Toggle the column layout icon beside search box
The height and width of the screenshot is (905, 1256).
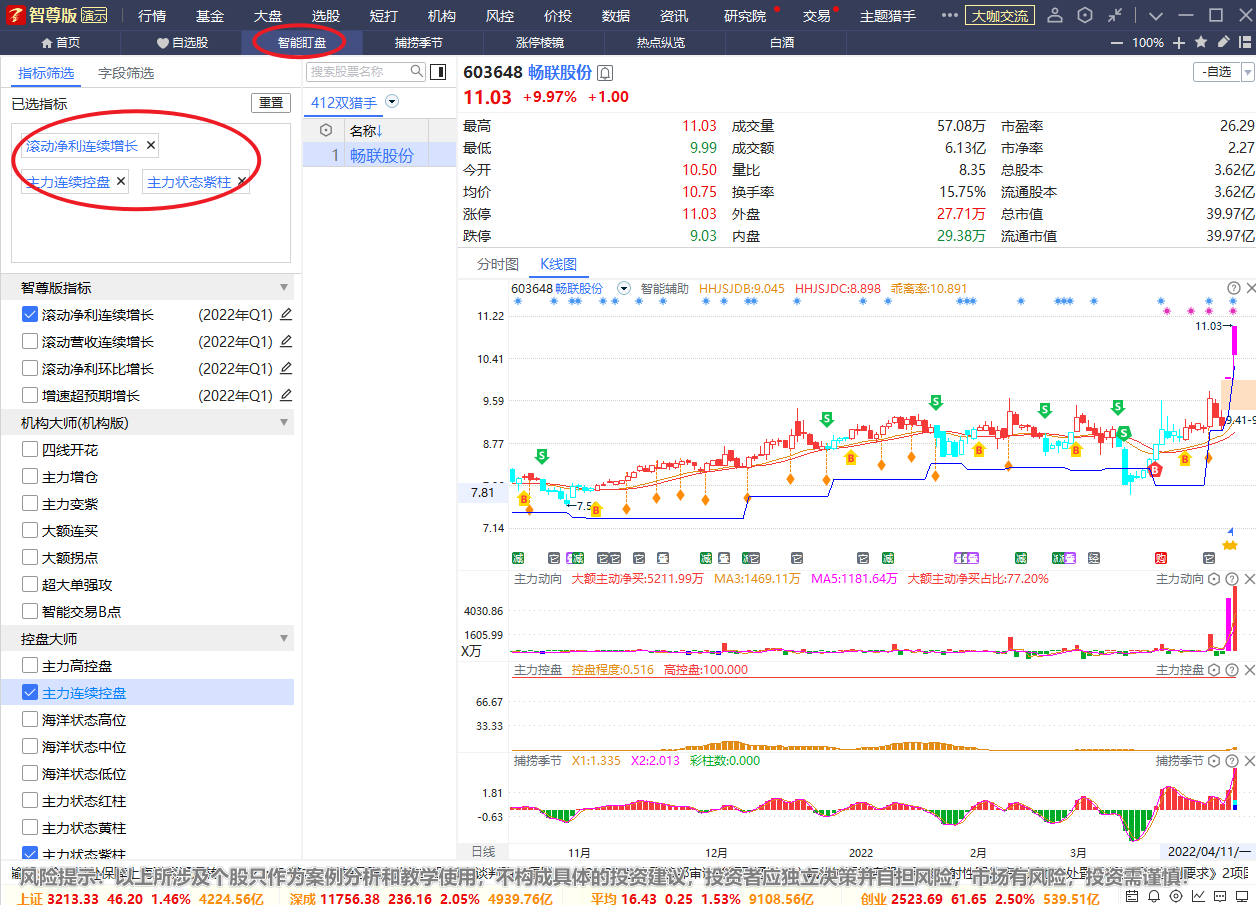click(438, 72)
